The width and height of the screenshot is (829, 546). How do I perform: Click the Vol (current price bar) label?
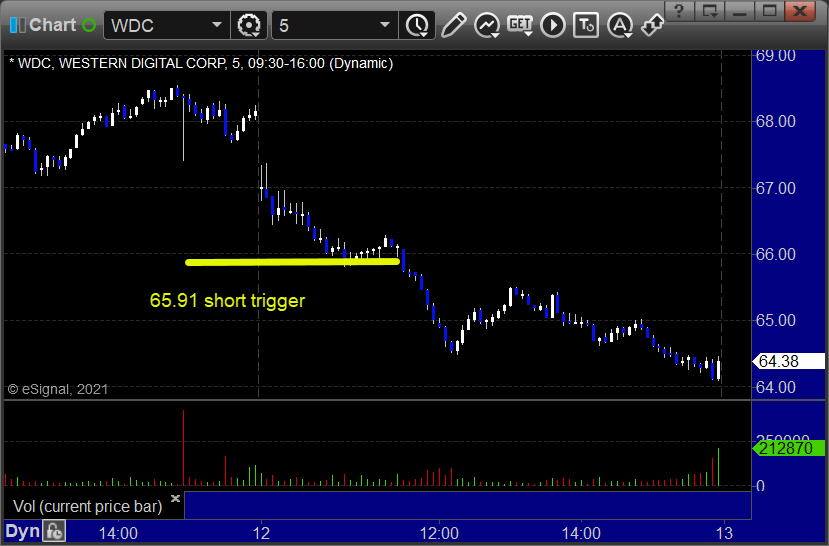[x=88, y=506]
